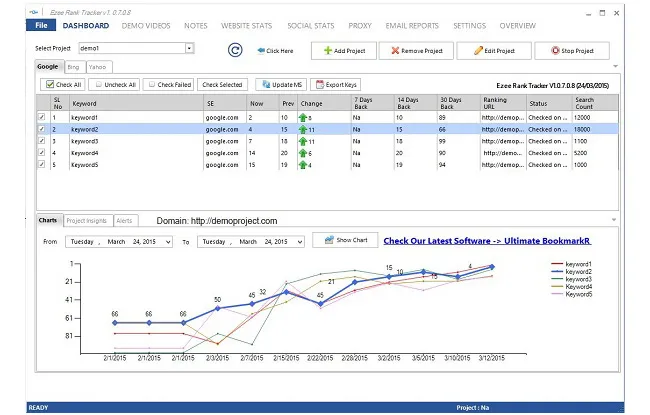Click the Stop Project icon
This screenshot has width=650, height=415.
[555, 50]
